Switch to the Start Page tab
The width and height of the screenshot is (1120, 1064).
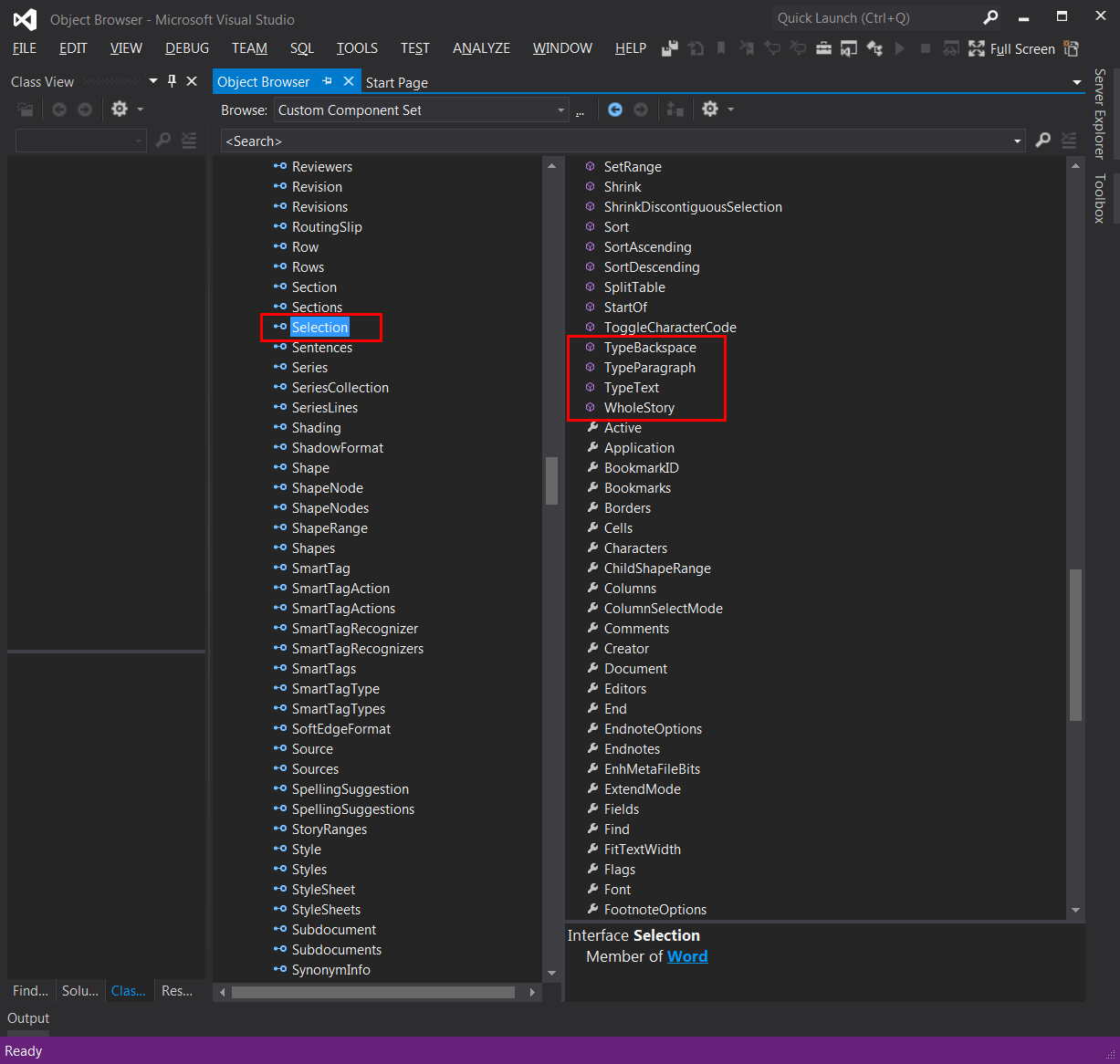[x=397, y=82]
